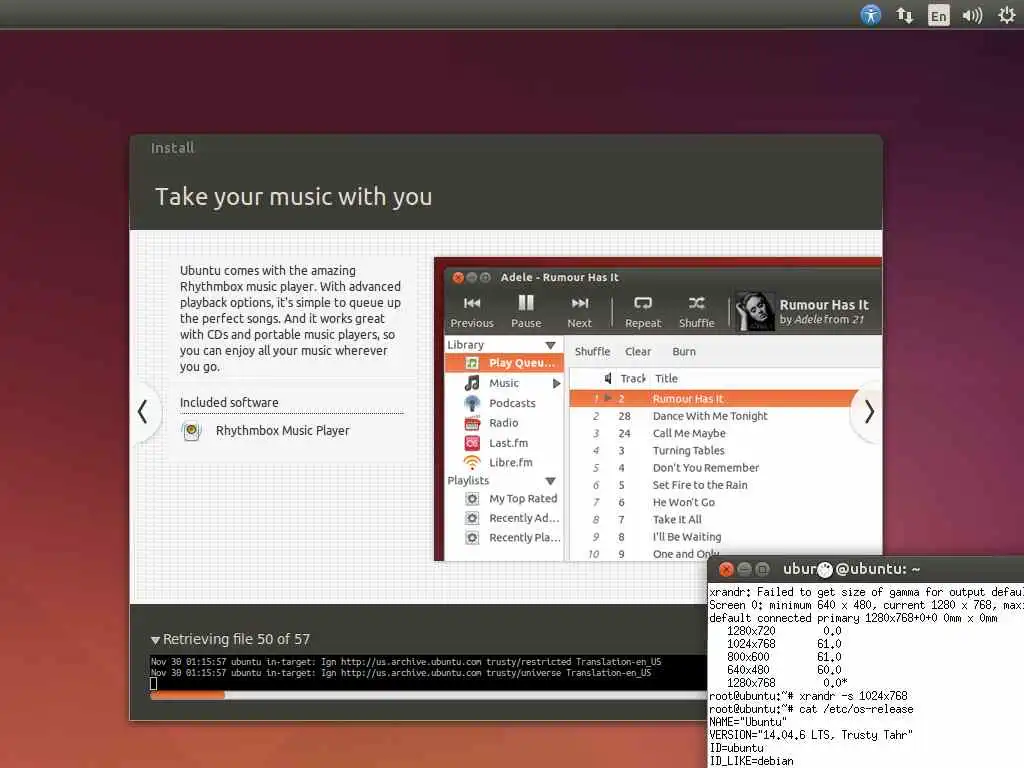
Task: Open the accessibility menu in top panel
Action: [871, 14]
